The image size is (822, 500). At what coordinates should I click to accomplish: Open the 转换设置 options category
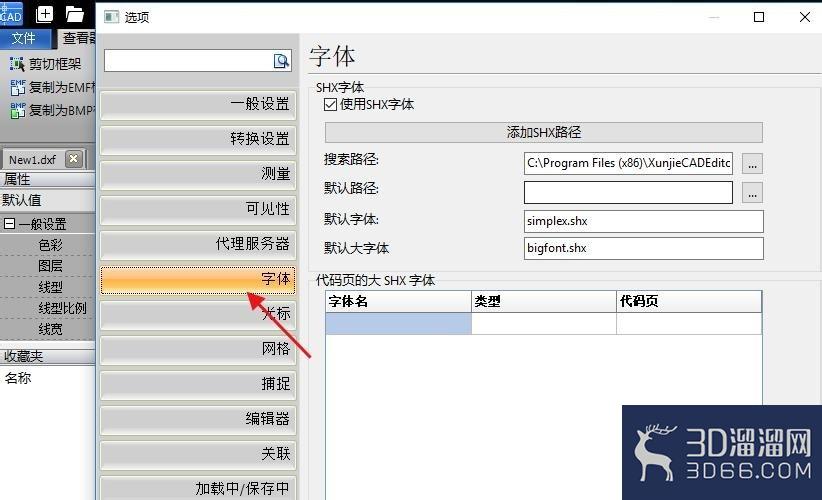click(198, 139)
